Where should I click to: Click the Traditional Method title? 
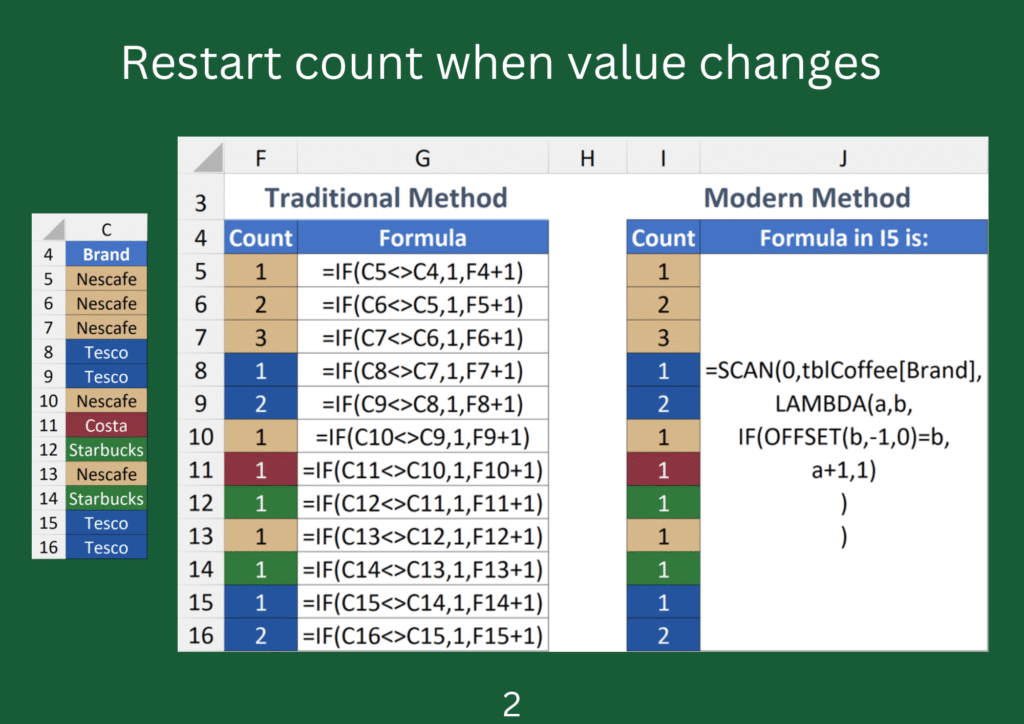click(x=386, y=197)
